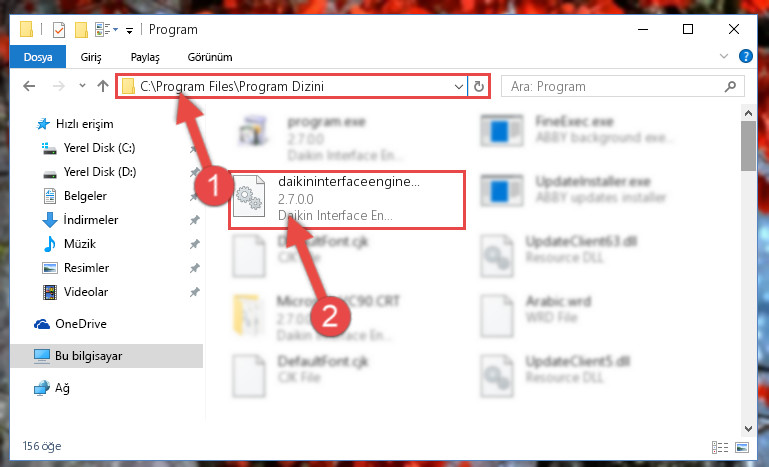
Task: Switch to details view layout
Action: [x=719, y=447]
